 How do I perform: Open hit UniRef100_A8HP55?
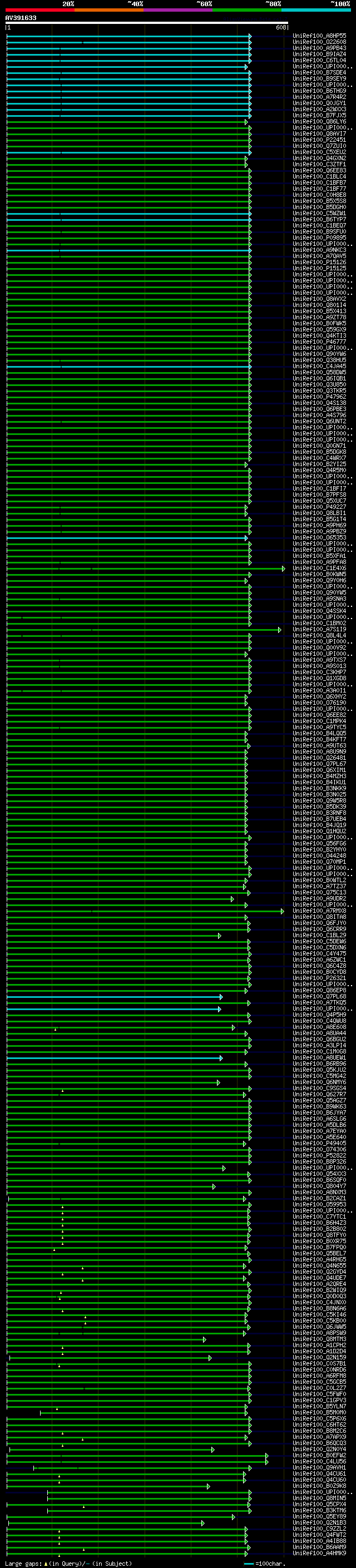[319, 37]
